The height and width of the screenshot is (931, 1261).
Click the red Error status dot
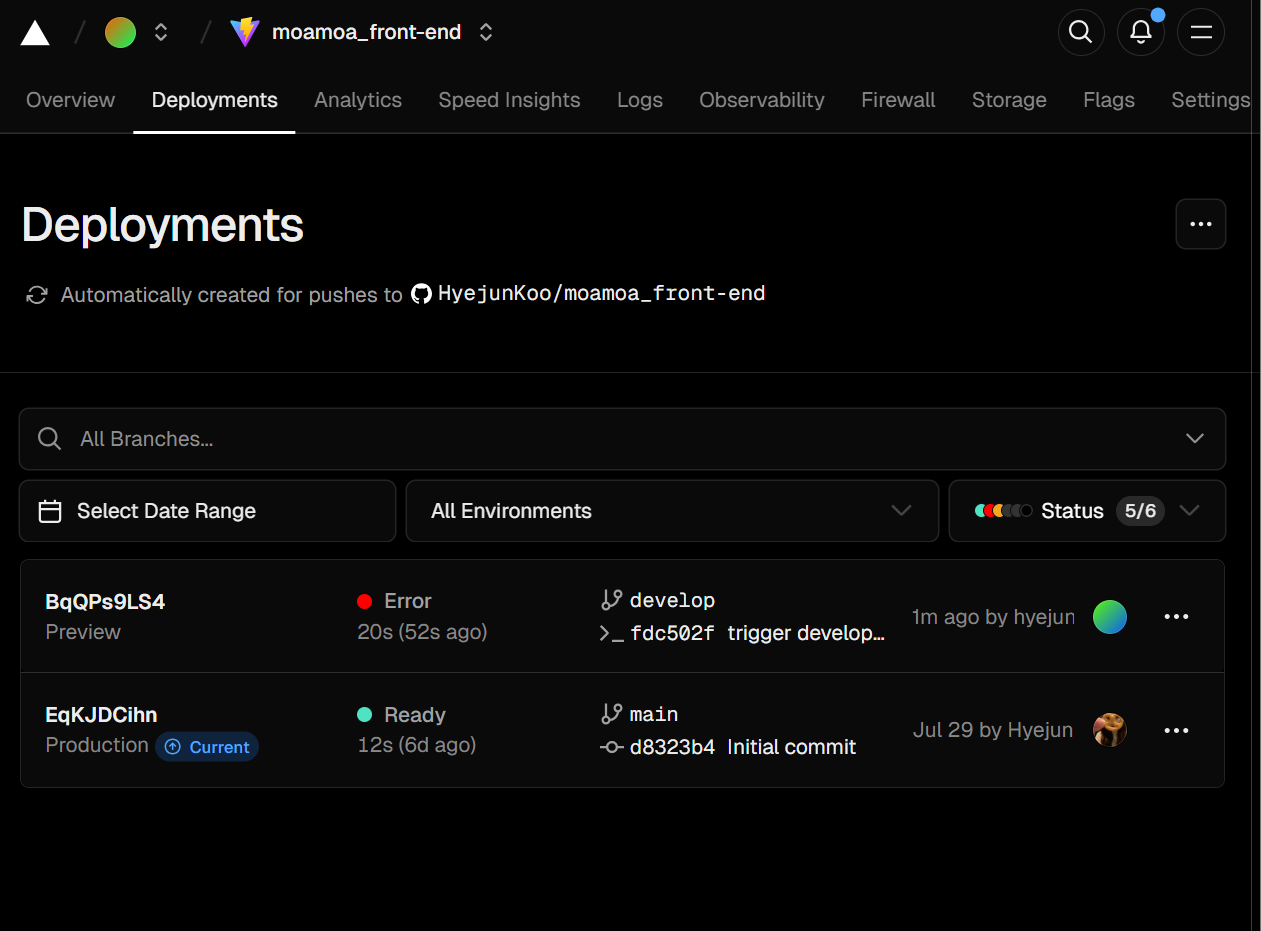[x=365, y=601]
